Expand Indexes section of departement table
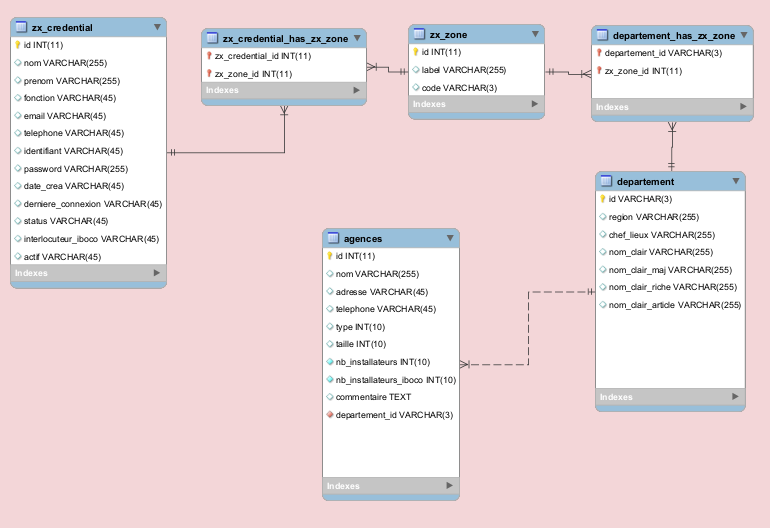Screen dimensions: 770x528 [x=735, y=396]
